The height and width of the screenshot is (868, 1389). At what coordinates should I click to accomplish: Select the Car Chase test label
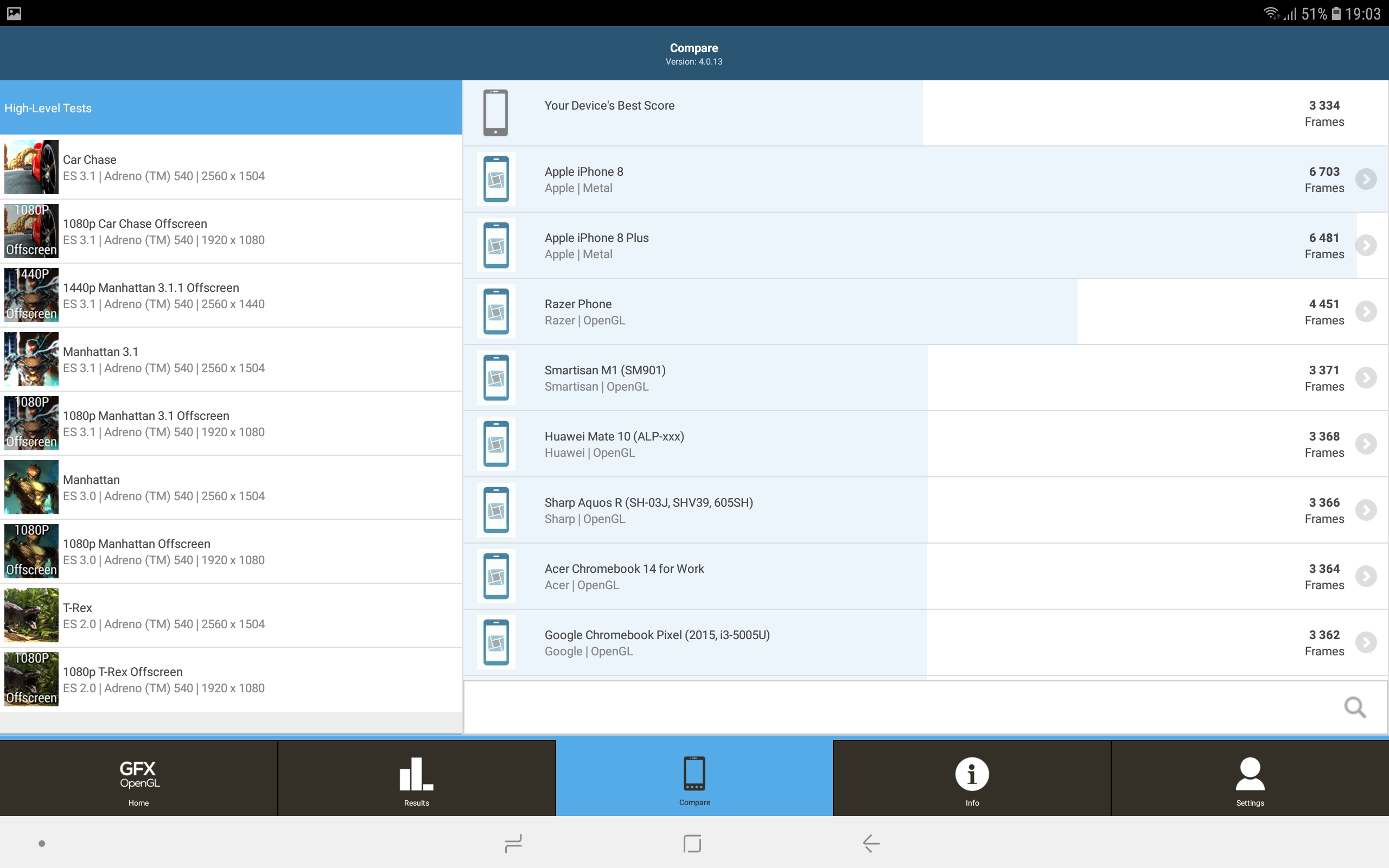[90, 159]
